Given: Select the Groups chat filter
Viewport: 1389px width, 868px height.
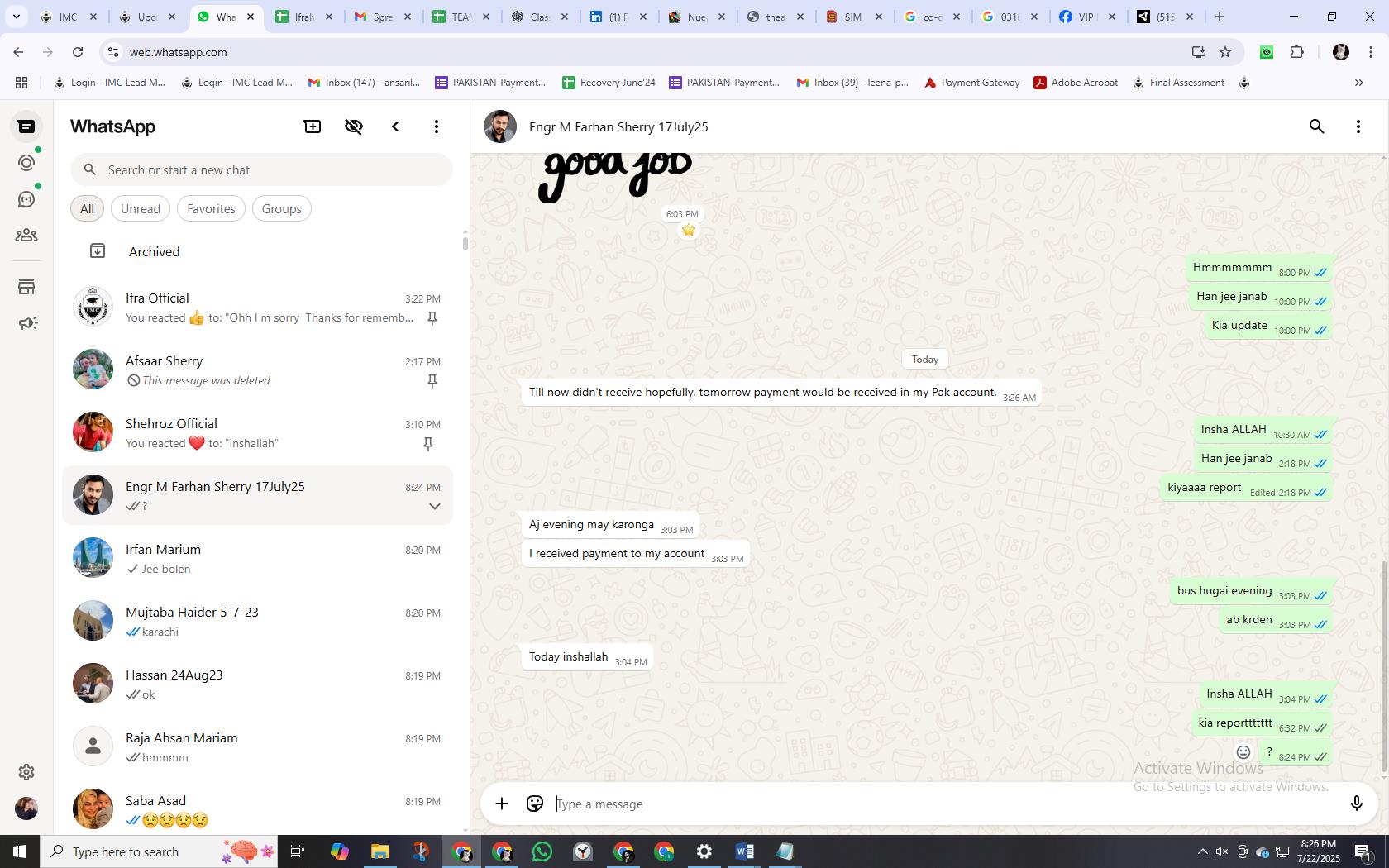Looking at the screenshot, I should point(282,209).
